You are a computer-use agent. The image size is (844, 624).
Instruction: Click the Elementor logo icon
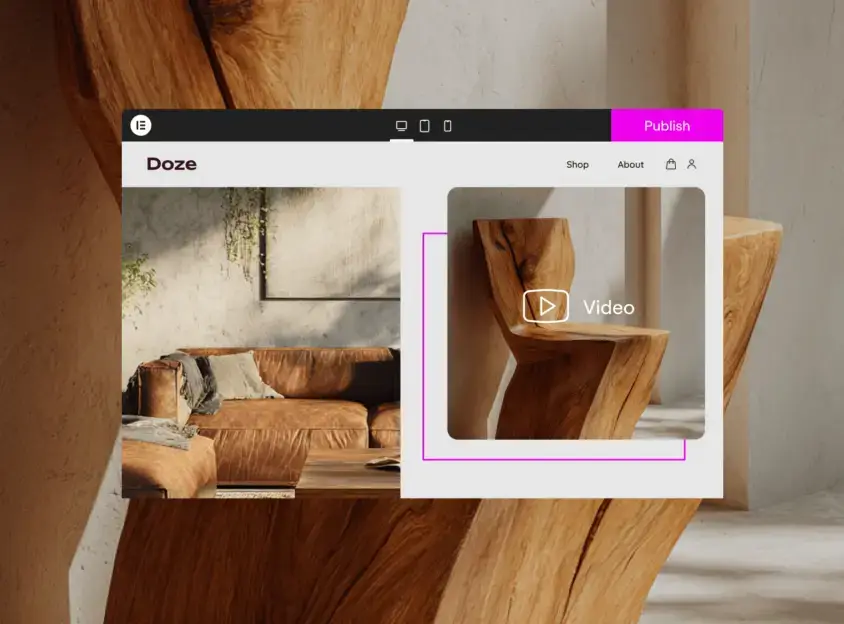[141, 125]
